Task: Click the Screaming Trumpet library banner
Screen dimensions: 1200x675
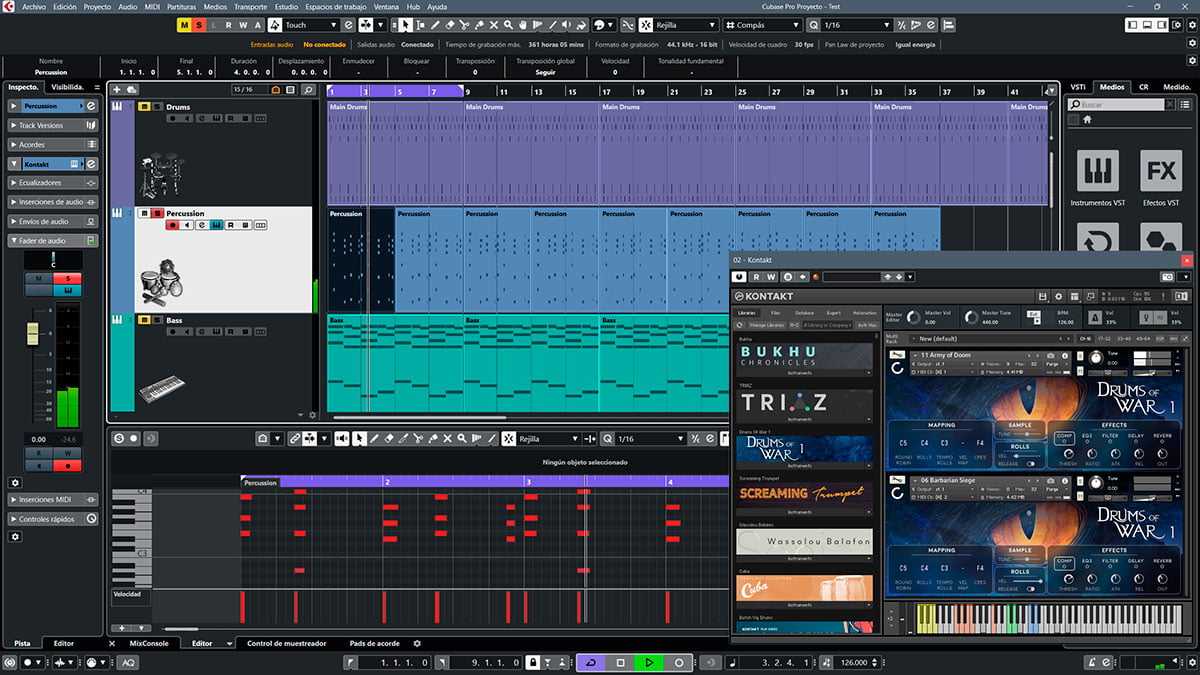Action: click(804, 493)
